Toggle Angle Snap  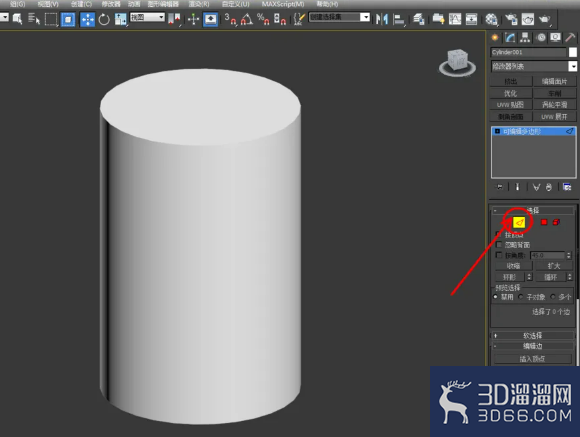pyautogui.click(x=247, y=19)
